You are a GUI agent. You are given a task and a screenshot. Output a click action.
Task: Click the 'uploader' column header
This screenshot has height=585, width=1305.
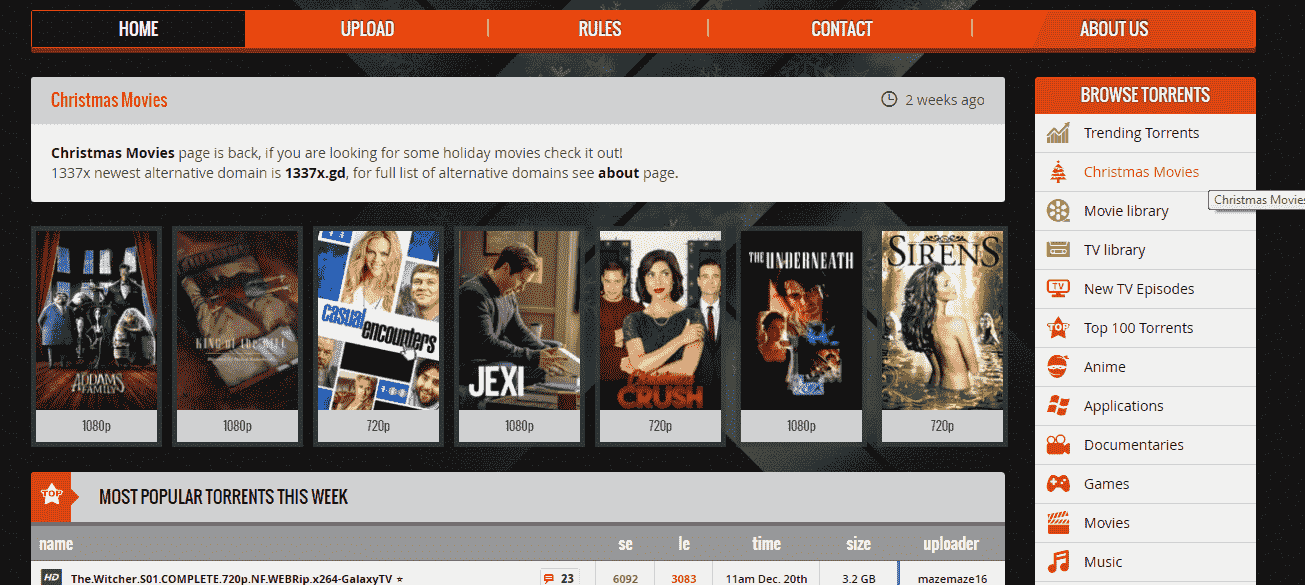tap(951, 544)
